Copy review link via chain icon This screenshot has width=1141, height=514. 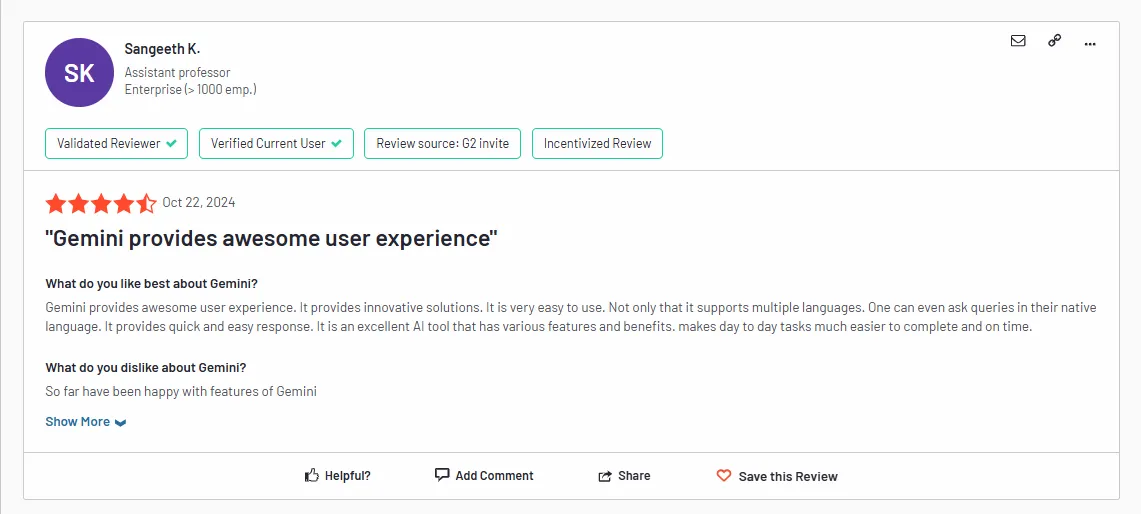click(1054, 41)
